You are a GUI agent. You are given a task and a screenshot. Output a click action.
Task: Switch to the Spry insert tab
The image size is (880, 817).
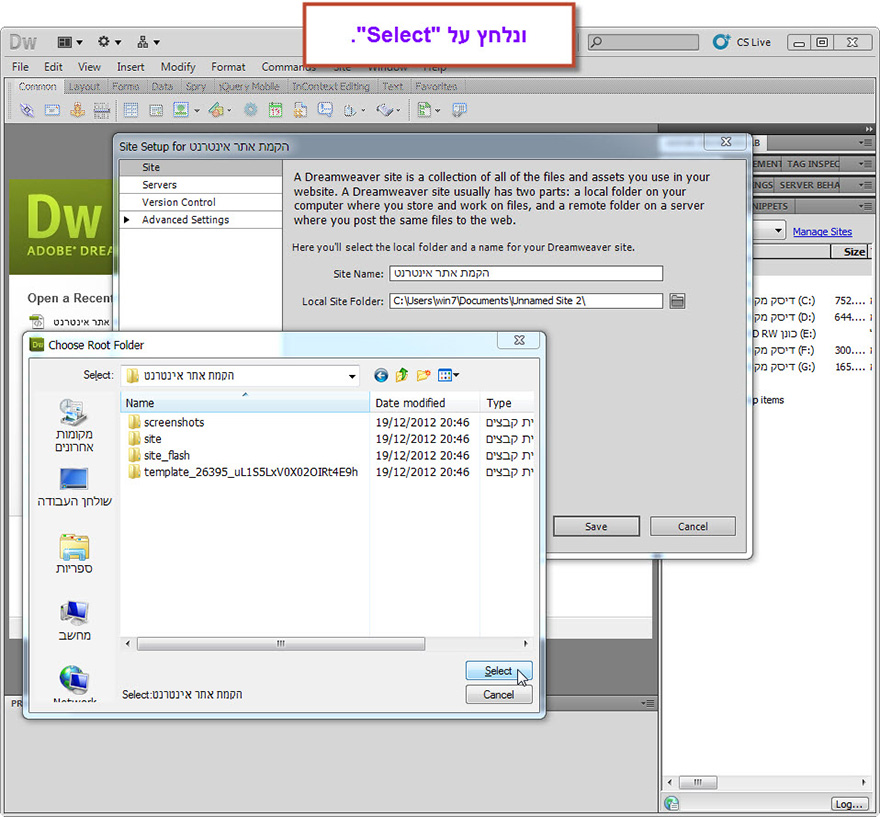pyautogui.click(x=196, y=86)
